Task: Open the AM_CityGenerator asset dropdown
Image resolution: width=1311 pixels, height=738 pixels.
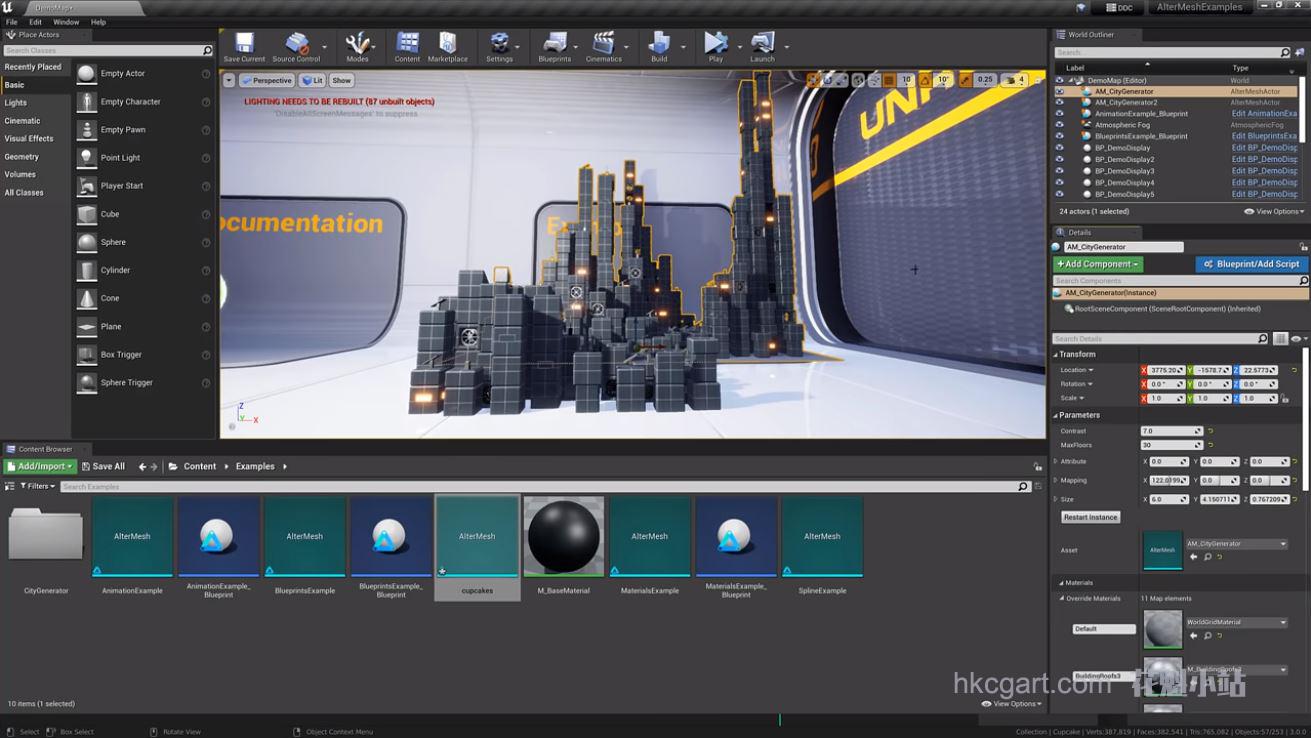Action: pos(1237,544)
